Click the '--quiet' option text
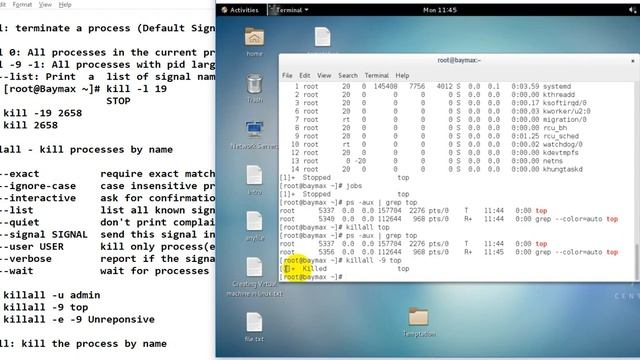Image resolution: width=640 pixels, height=360 pixels. 20,222
